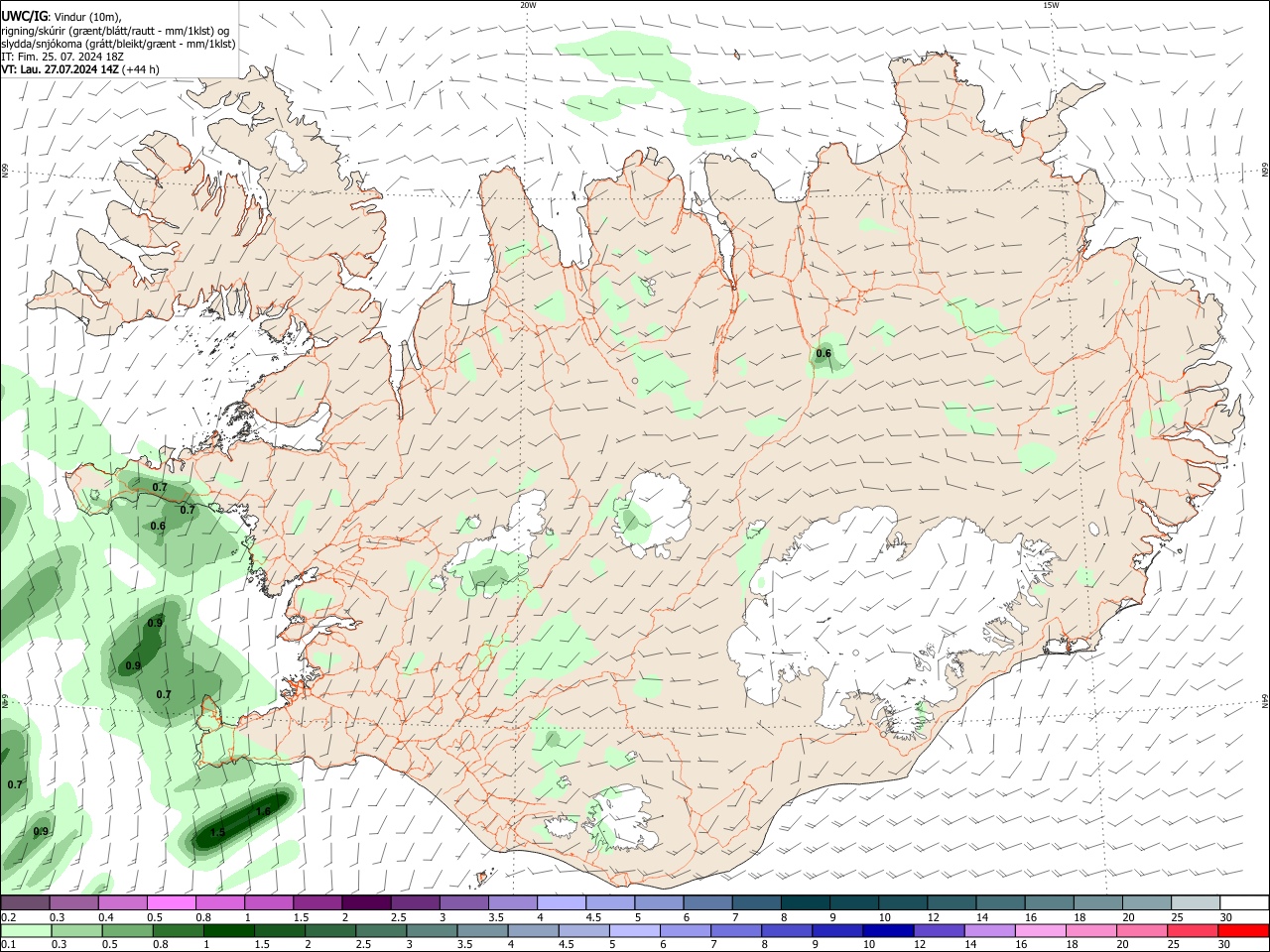
Task: Pick the pale lavender 5–6 rain swatch
Action: click(634, 930)
